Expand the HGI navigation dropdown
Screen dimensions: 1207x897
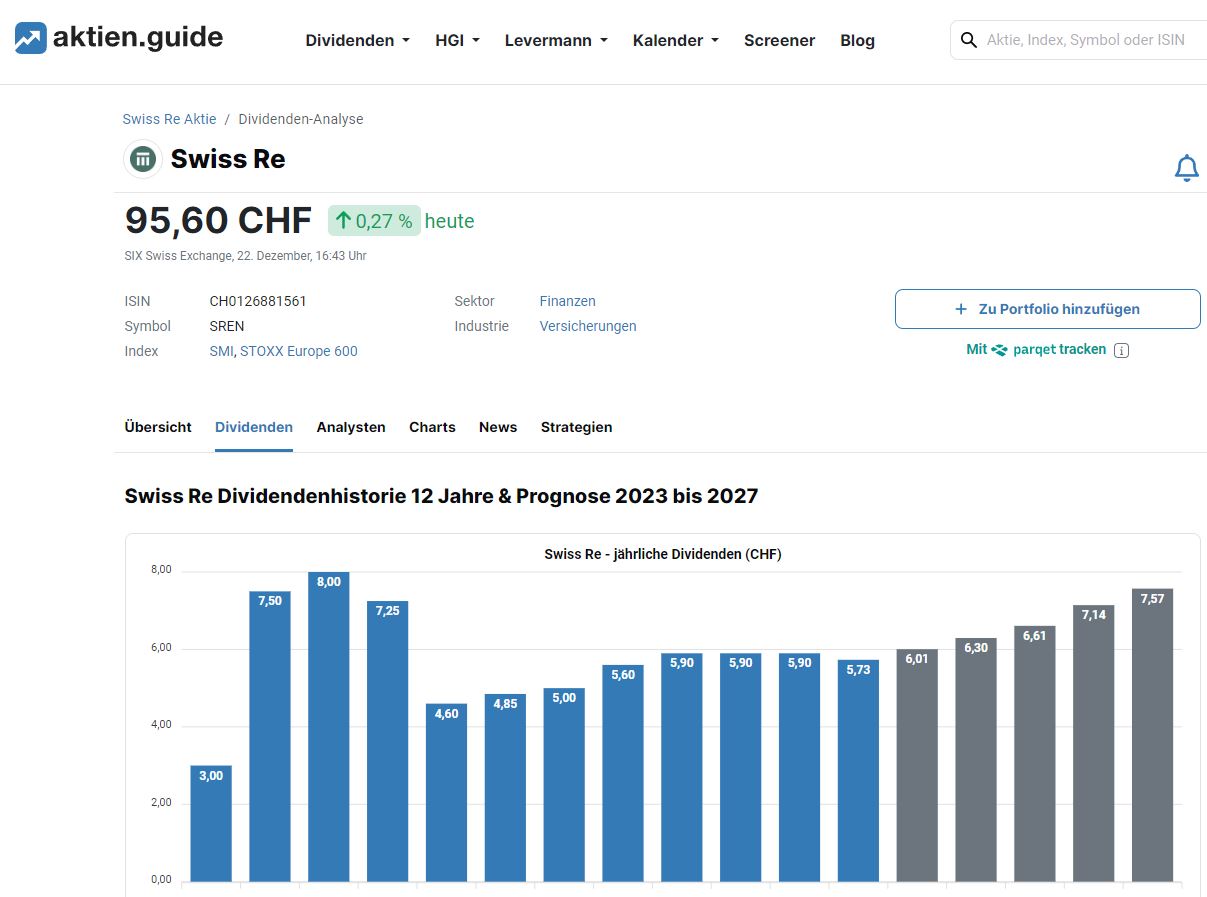(x=458, y=41)
